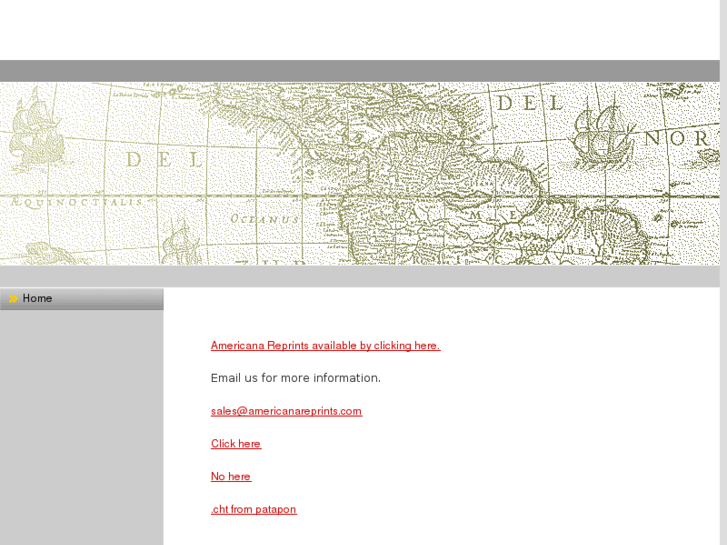Click the vertical scrollbar on the right
The height and width of the screenshot is (545, 727).
723,272
